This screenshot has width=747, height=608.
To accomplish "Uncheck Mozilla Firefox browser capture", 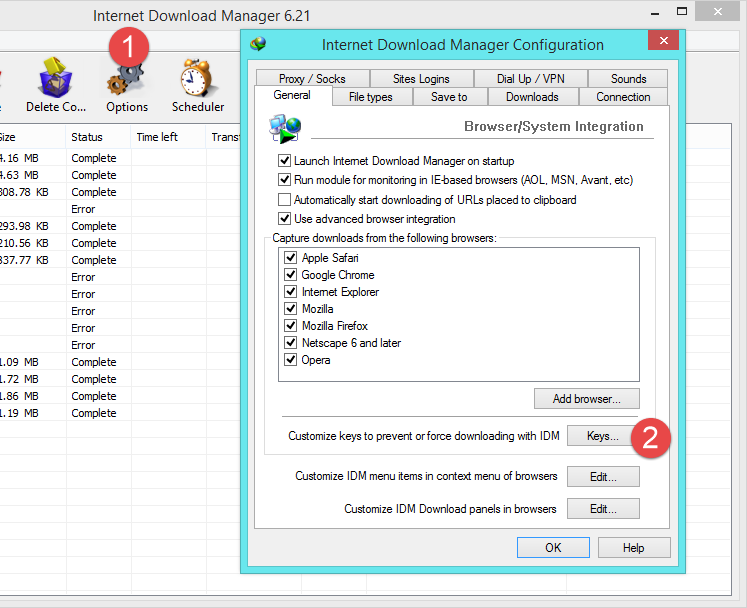I will pyautogui.click(x=291, y=325).
